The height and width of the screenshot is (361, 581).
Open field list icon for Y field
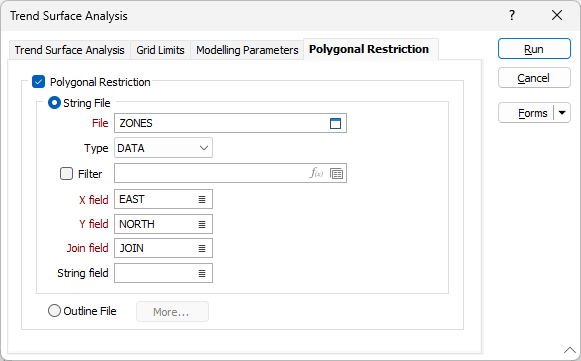pyautogui.click(x=202, y=224)
